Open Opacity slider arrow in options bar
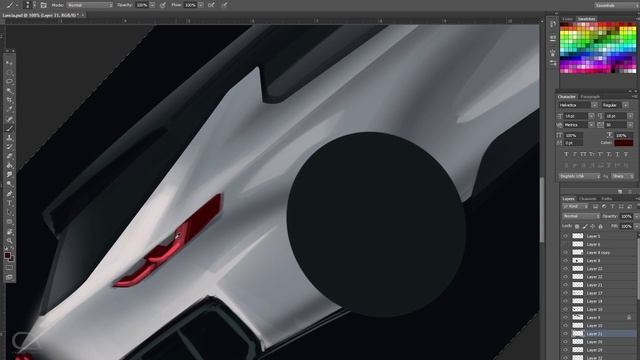 (152, 5)
